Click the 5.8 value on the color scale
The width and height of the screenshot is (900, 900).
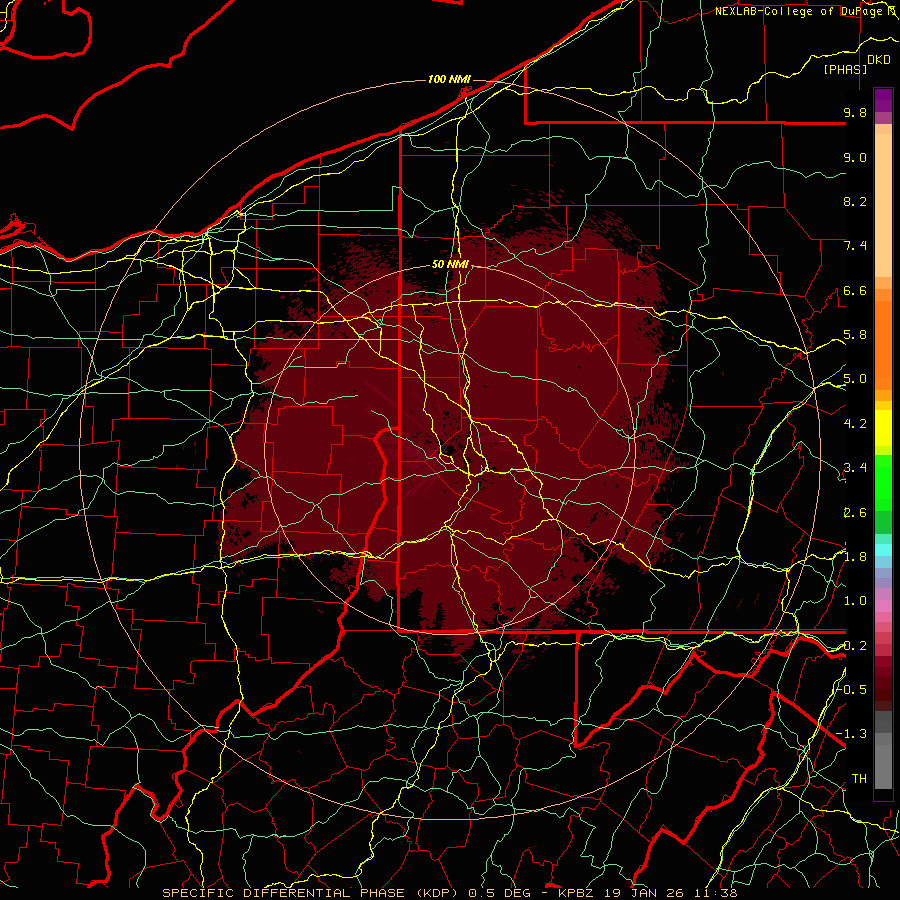coord(855,335)
